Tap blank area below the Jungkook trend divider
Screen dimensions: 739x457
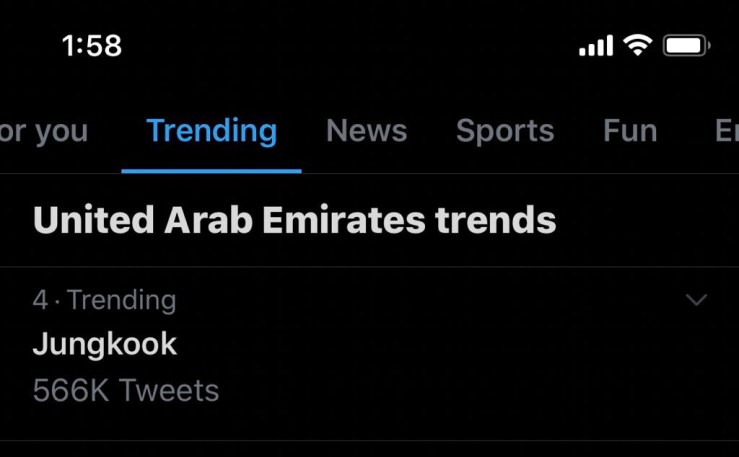(x=369, y=449)
